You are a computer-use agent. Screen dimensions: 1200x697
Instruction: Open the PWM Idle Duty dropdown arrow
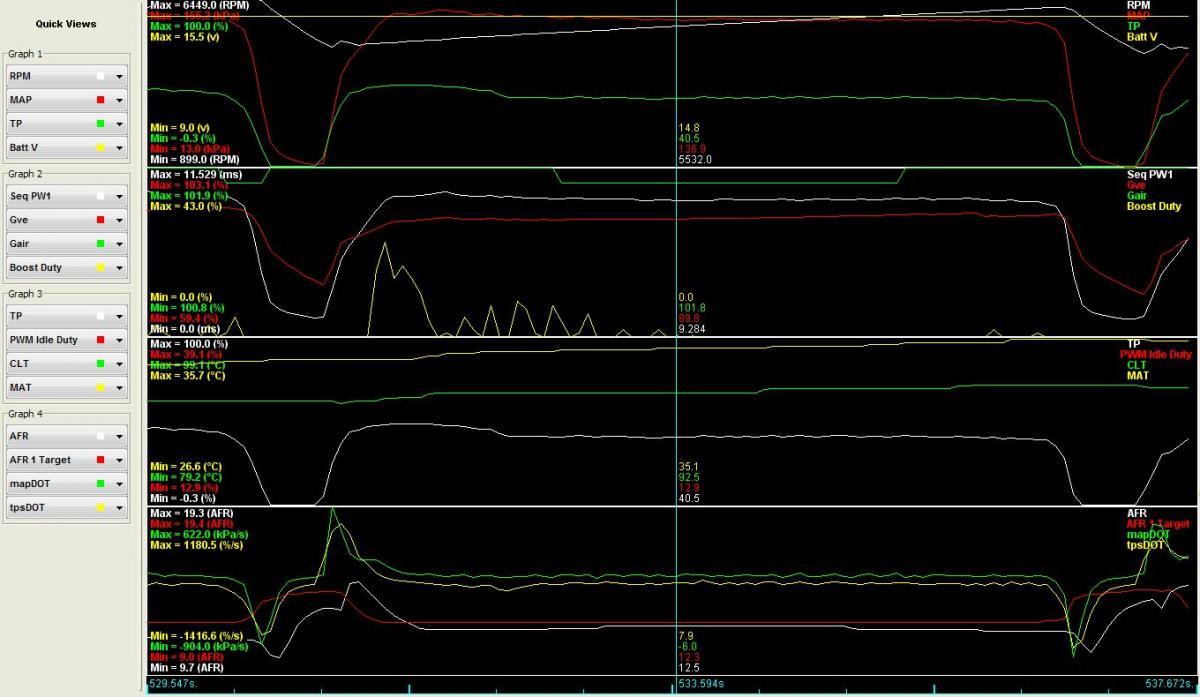pyautogui.click(x=119, y=340)
